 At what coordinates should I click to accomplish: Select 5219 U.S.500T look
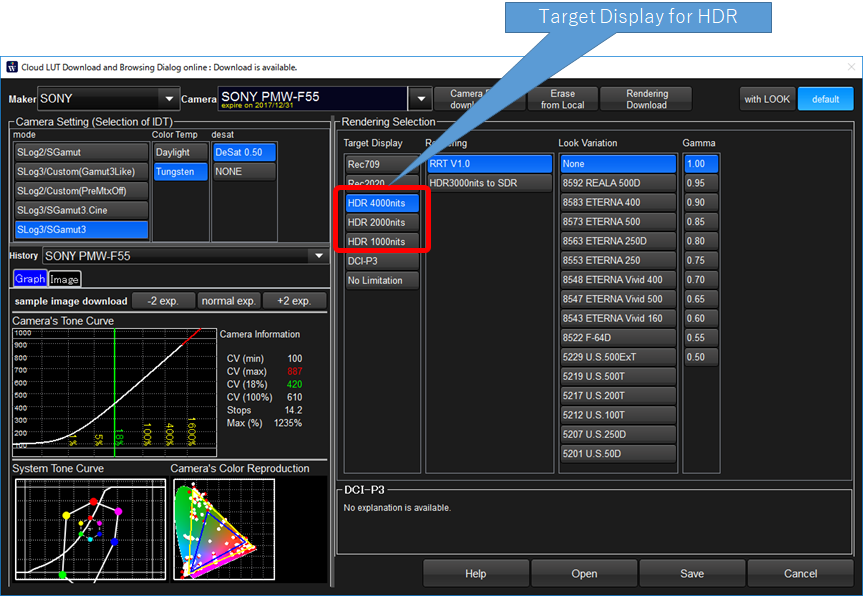(x=618, y=376)
